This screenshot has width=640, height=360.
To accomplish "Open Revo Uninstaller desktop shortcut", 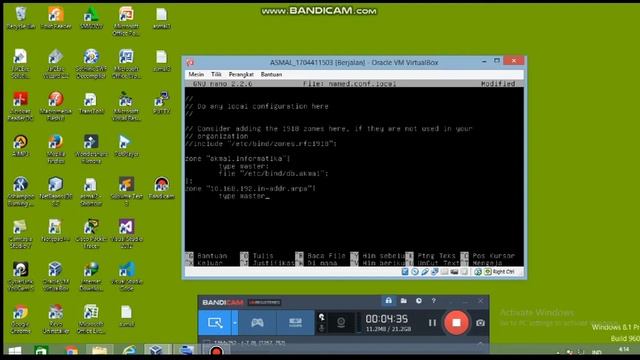I will point(56,320).
